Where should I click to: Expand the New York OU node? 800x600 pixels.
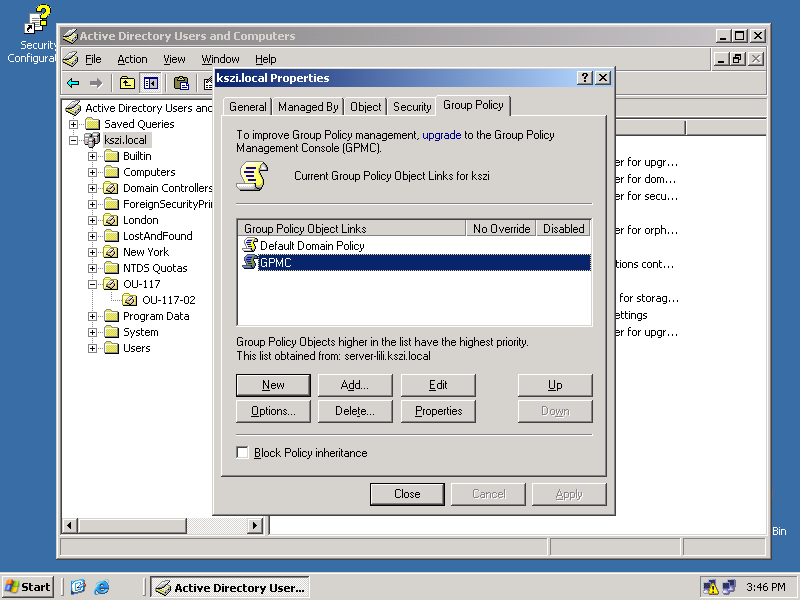click(92, 252)
